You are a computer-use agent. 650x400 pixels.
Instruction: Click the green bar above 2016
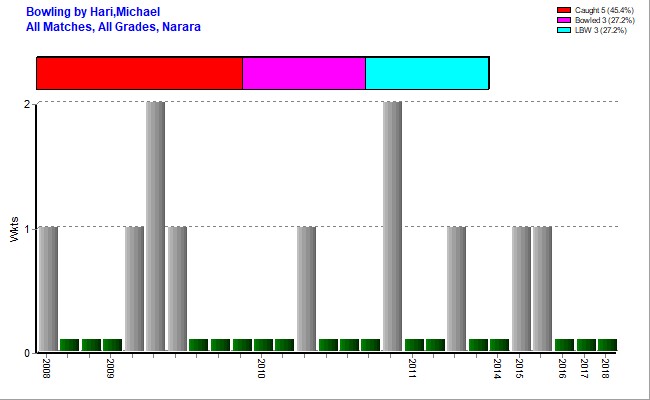click(x=565, y=345)
